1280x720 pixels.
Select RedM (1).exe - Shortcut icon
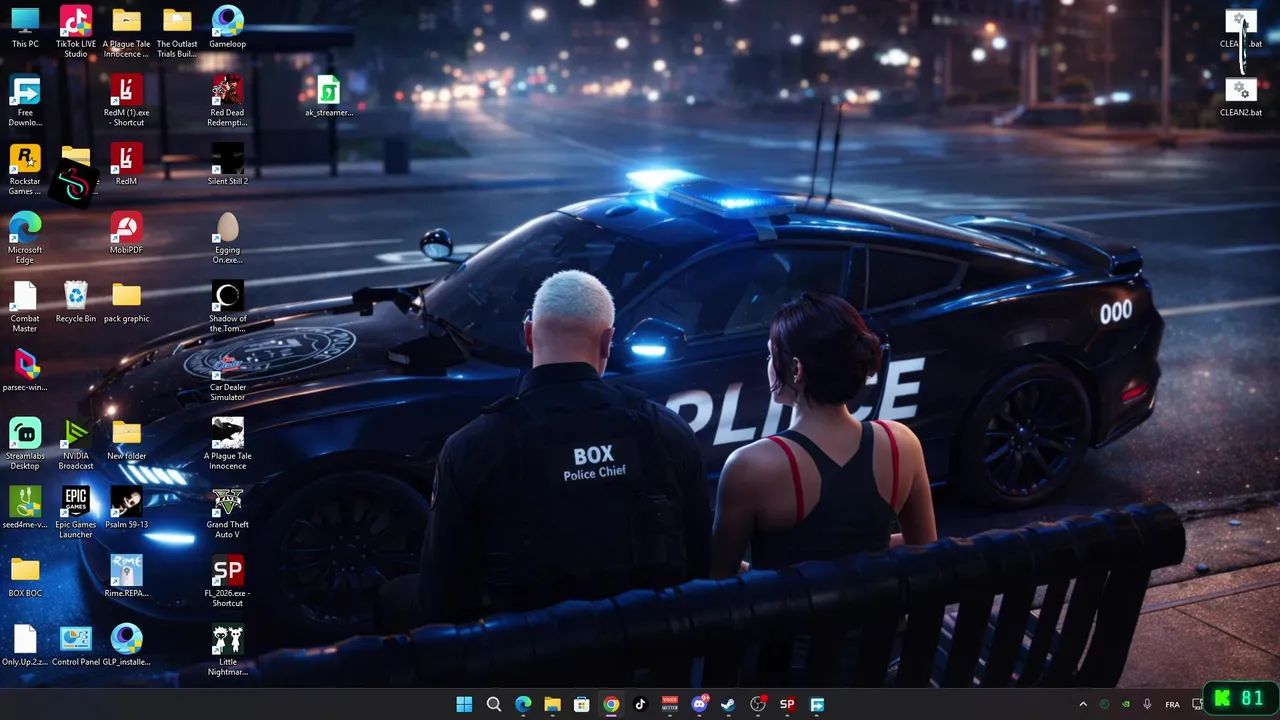click(126, 101)
